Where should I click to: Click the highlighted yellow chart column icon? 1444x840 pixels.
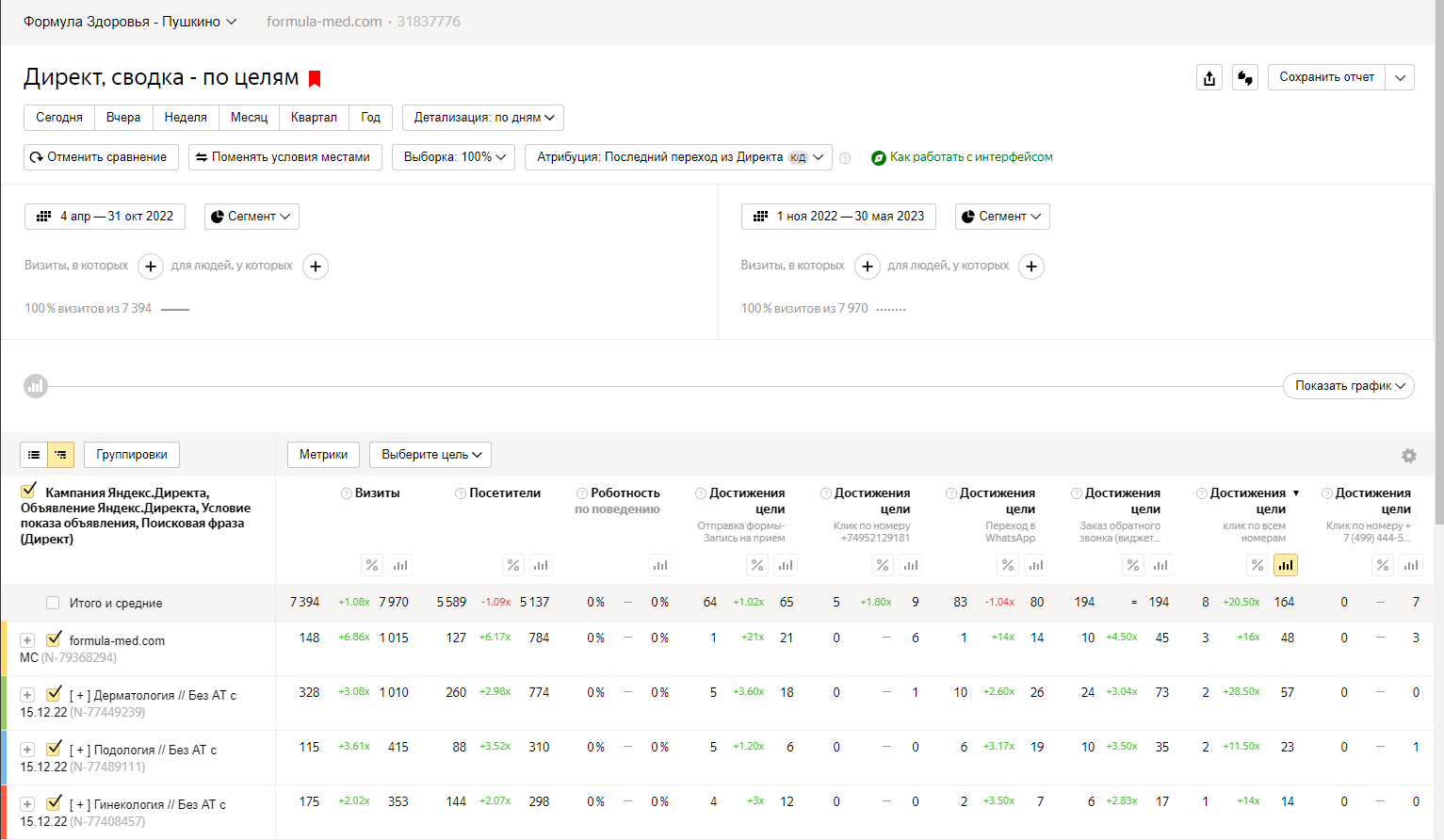point(1285,565)
